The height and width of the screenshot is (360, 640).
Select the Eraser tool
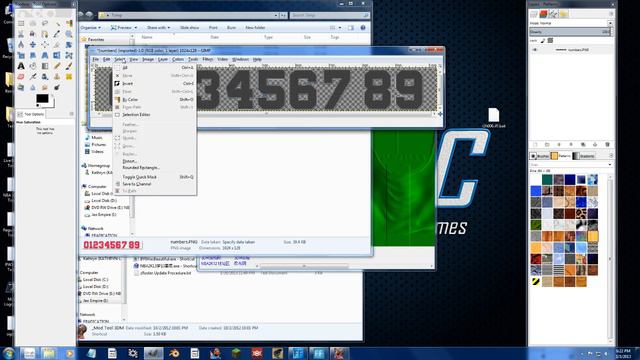[x=21, y=76]
